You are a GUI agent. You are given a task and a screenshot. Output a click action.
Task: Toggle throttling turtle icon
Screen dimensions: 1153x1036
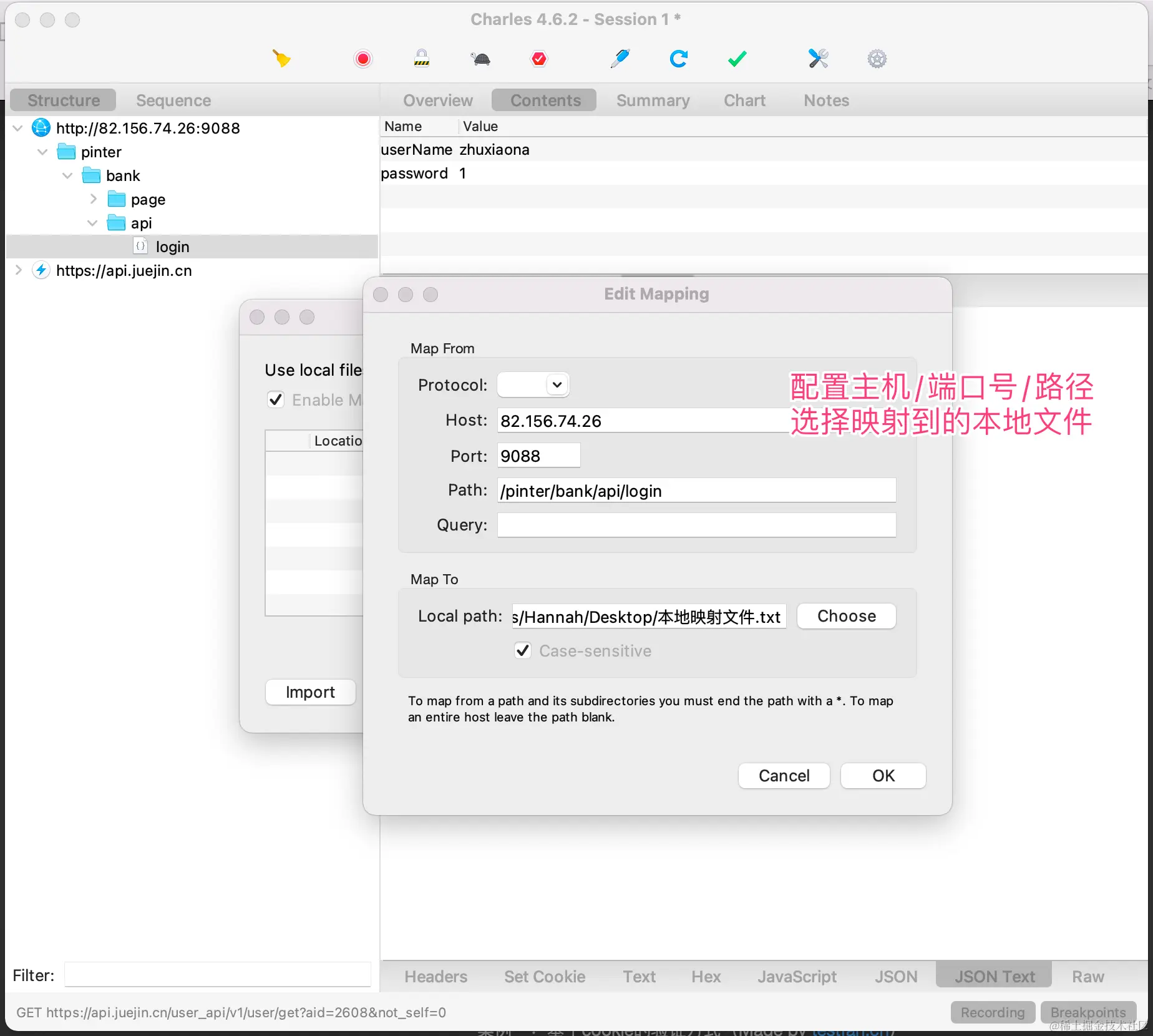(x=480, y=59)
